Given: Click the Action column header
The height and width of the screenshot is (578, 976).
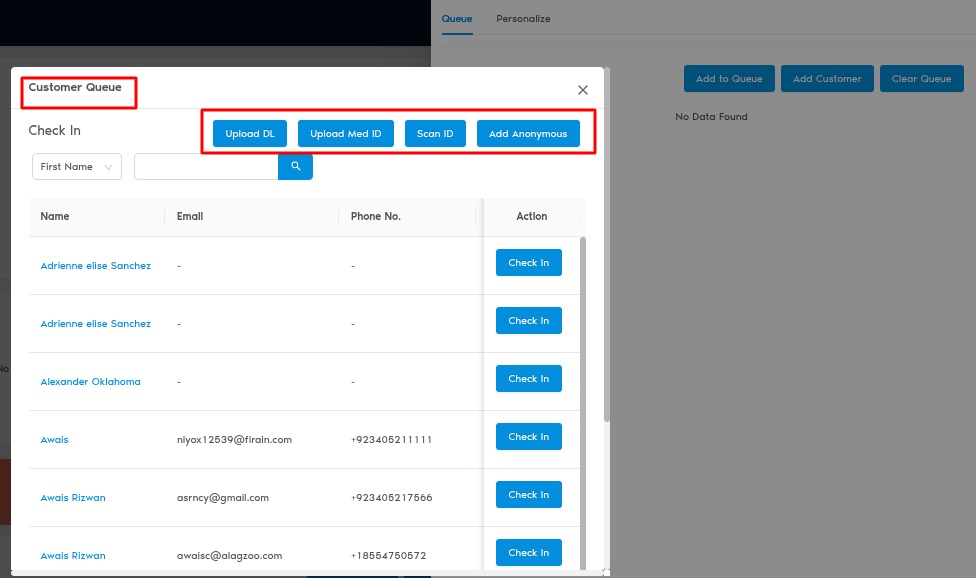Looking at the screenshot, I should [532, 216].
